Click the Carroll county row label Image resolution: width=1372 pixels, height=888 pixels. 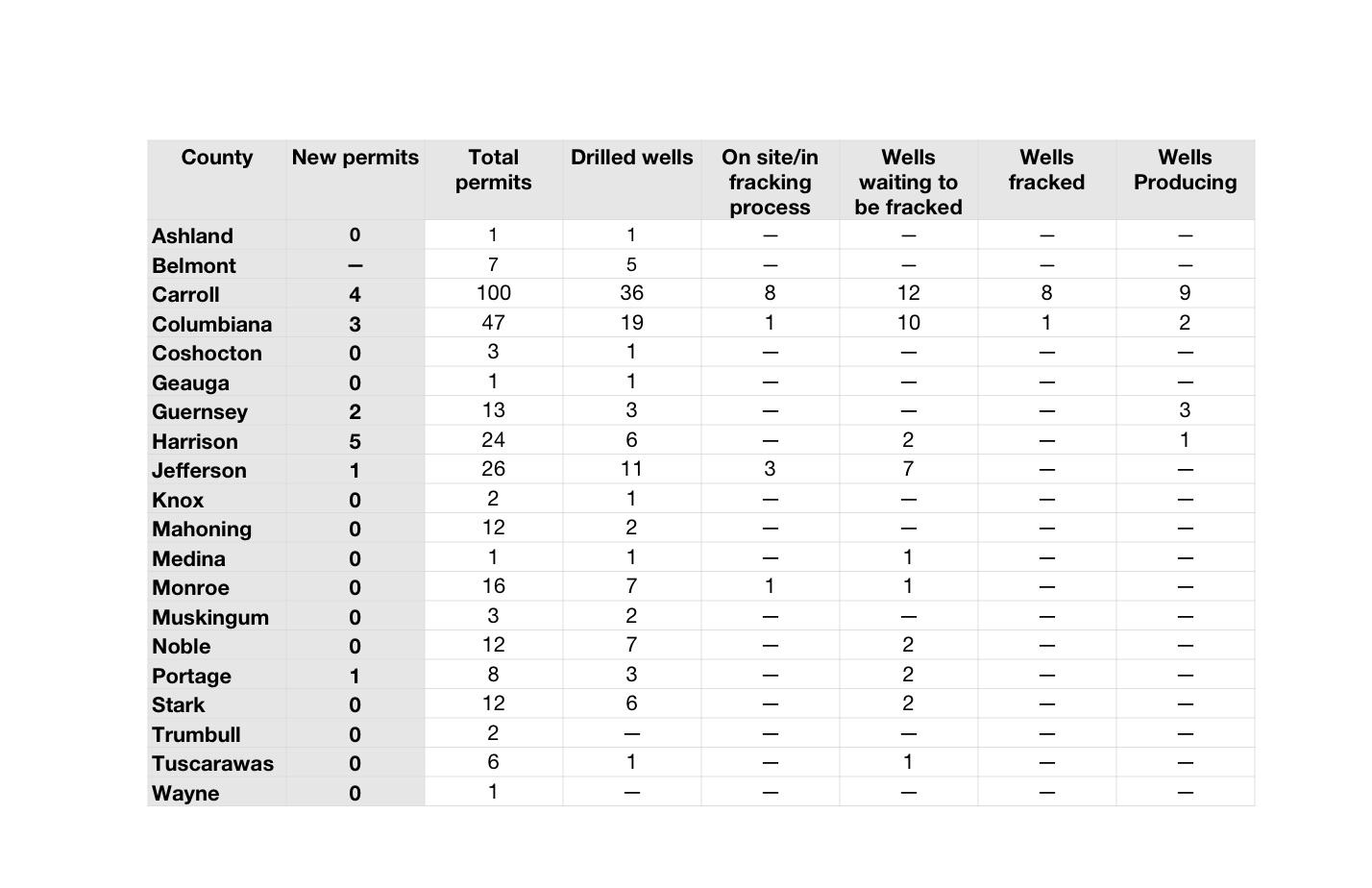185,295
